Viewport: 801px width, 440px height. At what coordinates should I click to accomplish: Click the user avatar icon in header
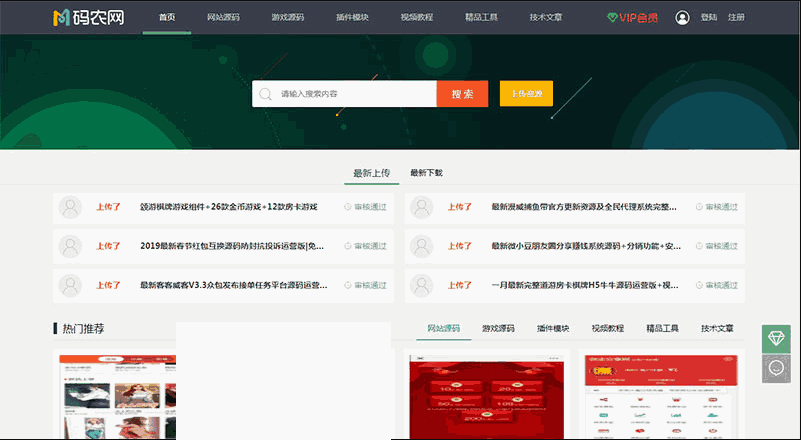click(682, 18)
